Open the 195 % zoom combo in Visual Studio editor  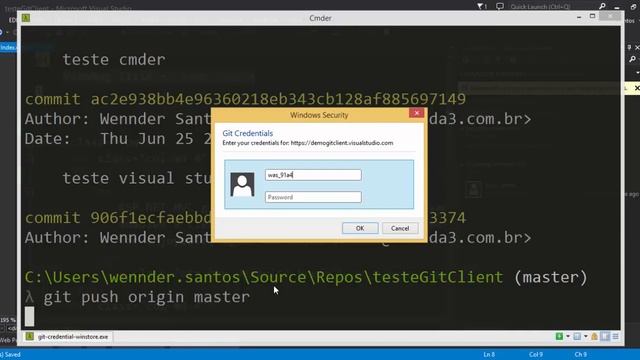click(x=8, y=320)
